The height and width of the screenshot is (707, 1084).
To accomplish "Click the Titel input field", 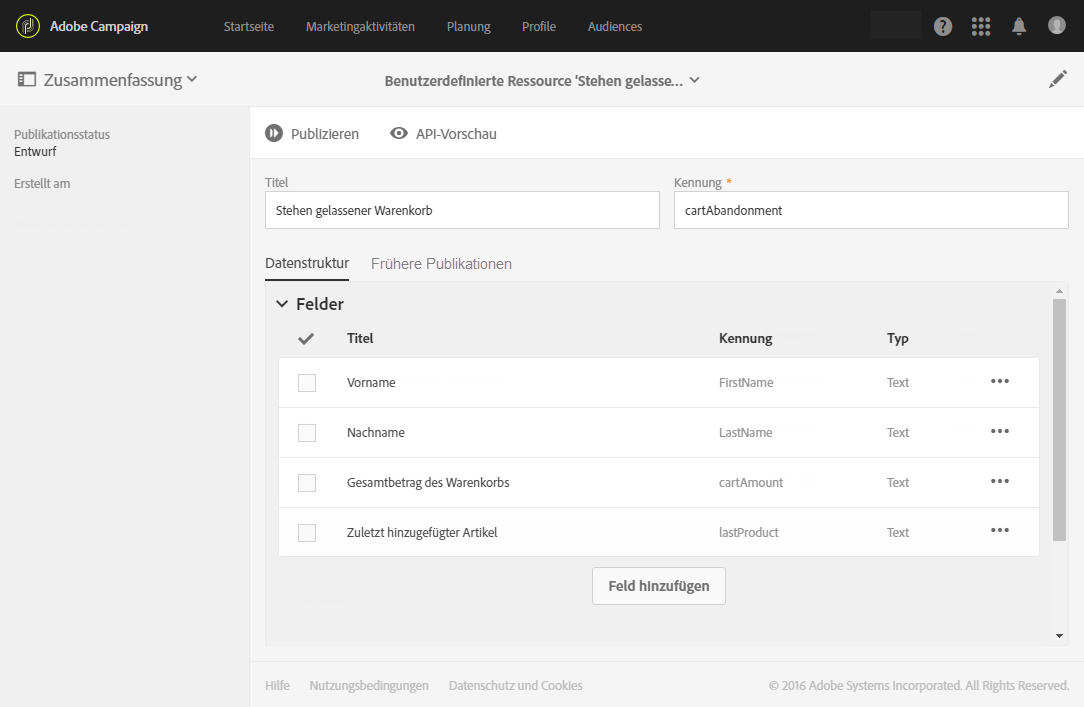I will pos(462,211).
